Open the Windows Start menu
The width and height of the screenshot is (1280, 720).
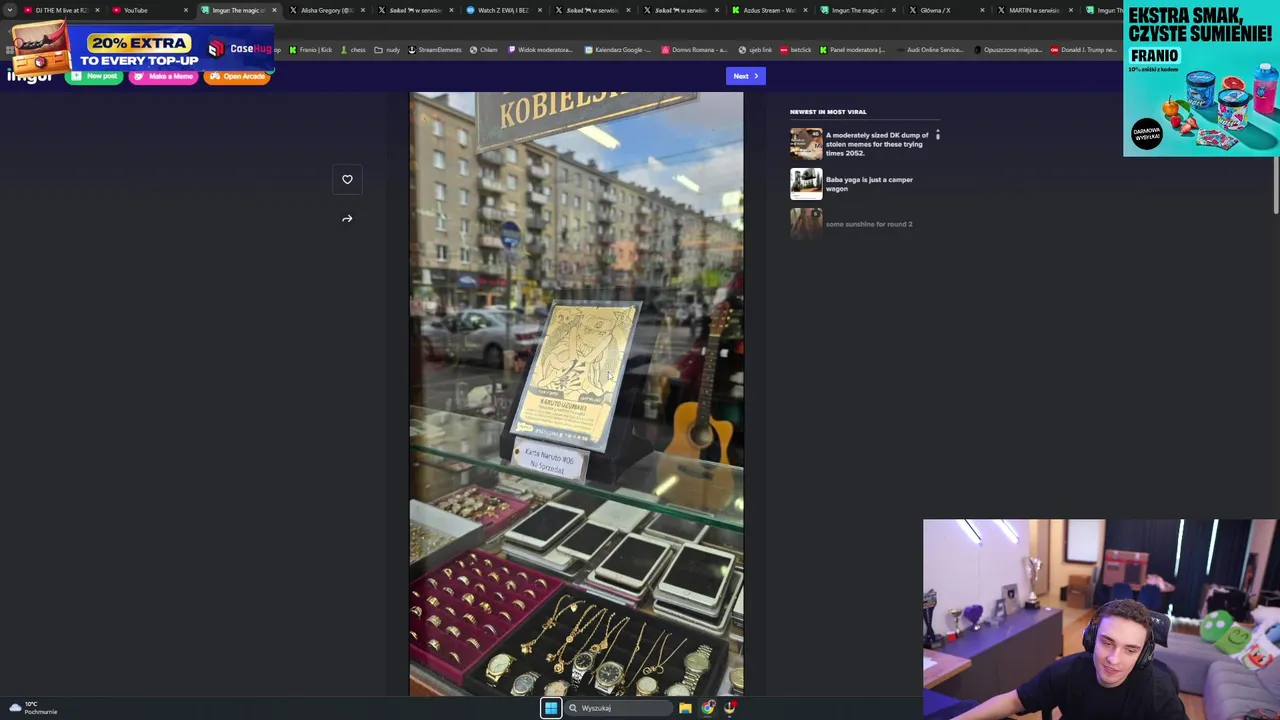point(551,708)
